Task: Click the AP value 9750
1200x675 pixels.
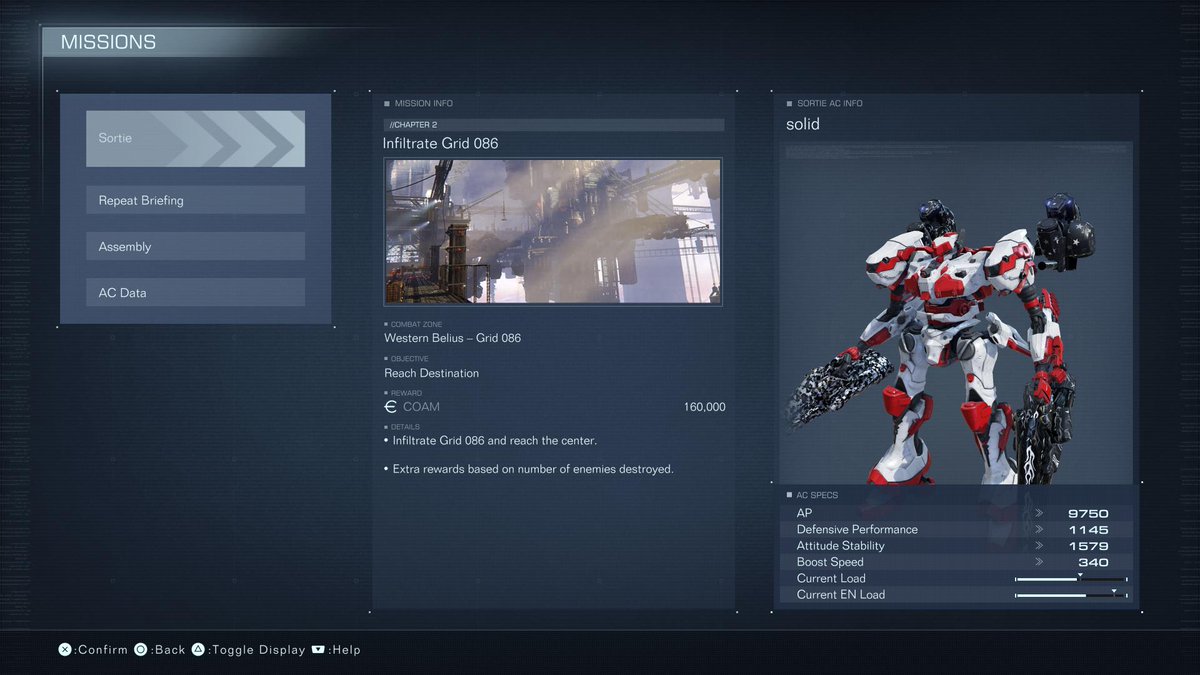Action: tap(1088, 513)
